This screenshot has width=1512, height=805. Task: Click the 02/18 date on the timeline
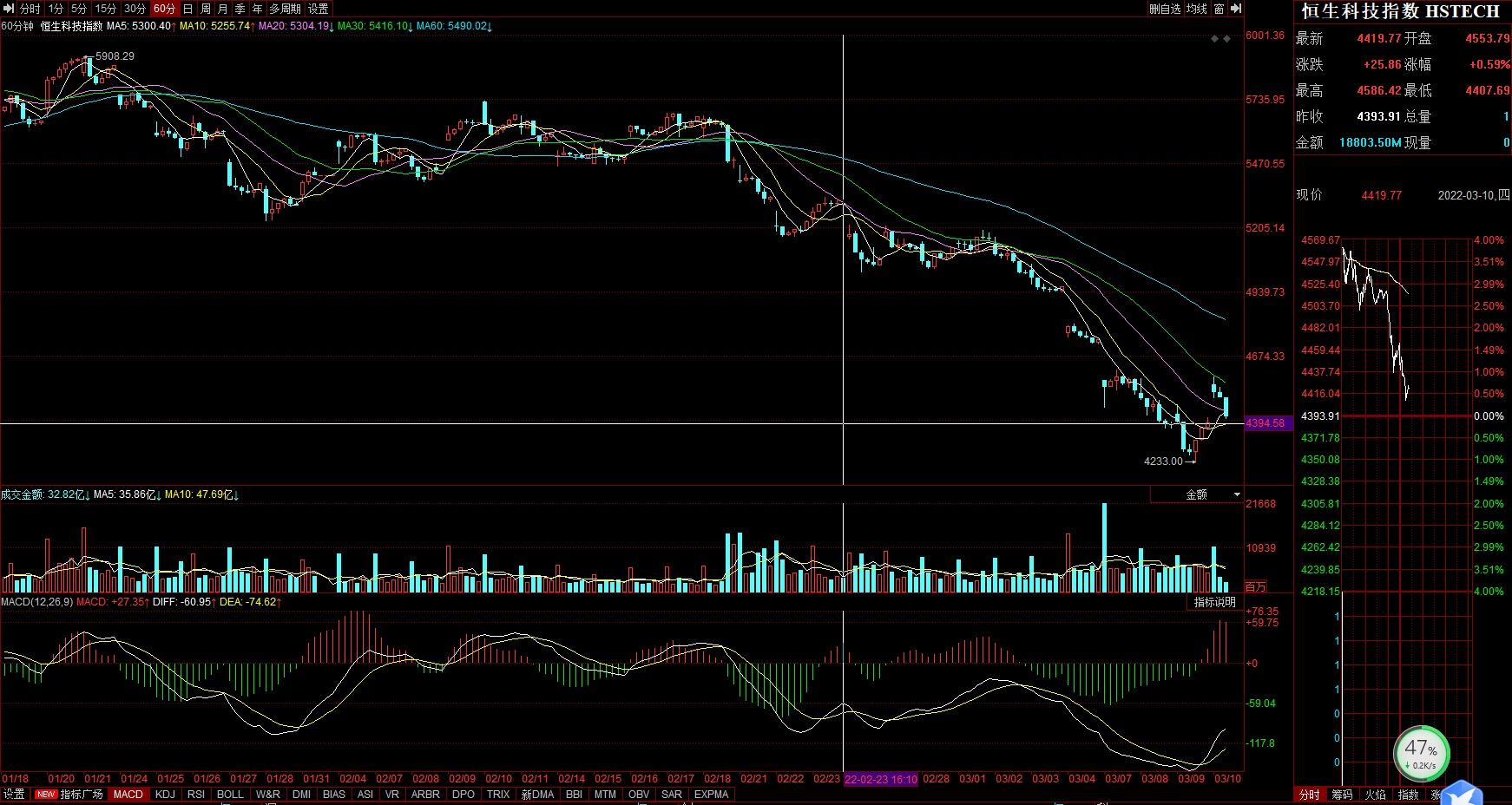coord(717,779)
